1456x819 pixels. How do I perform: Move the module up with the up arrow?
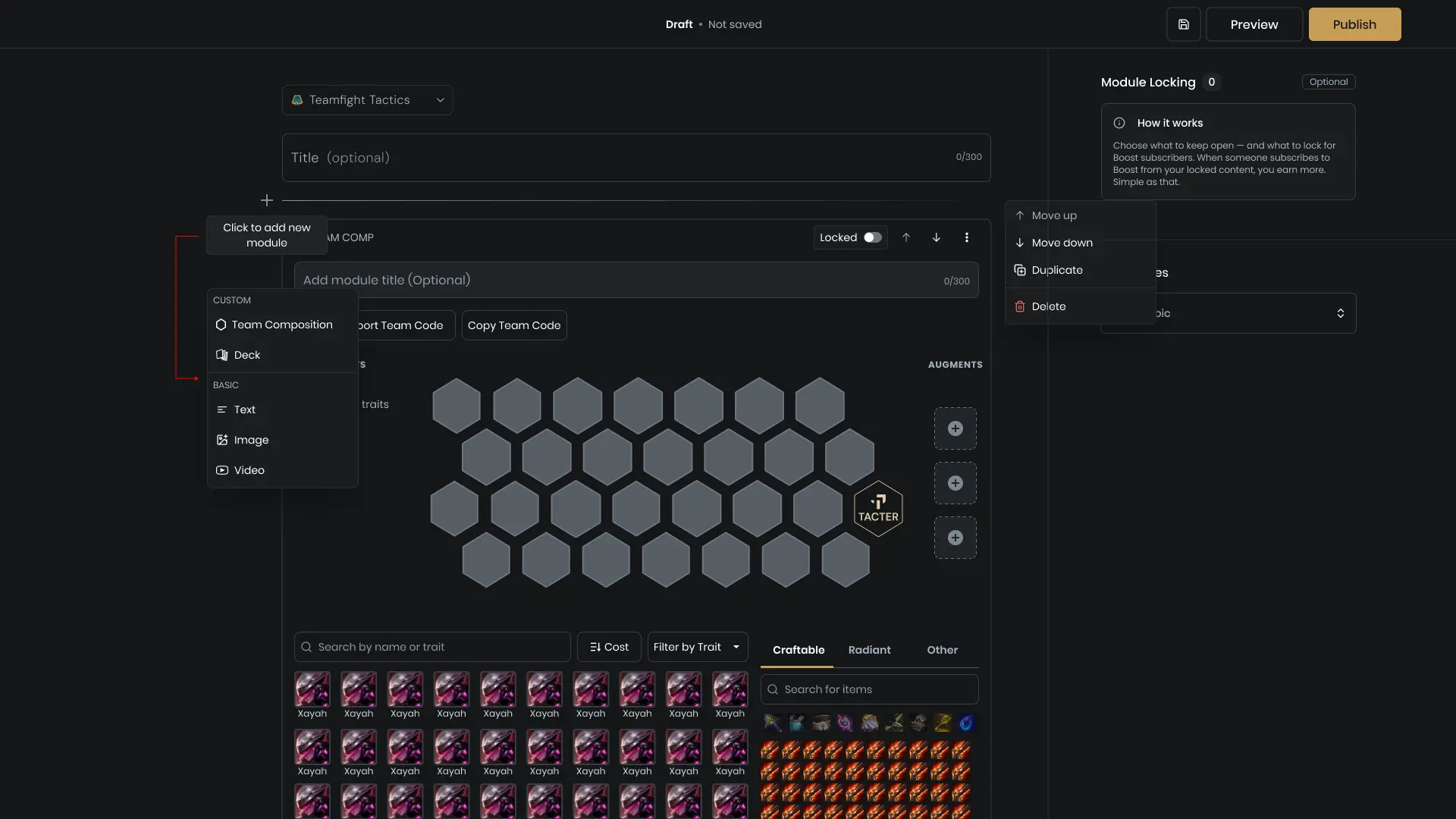click(x=906, y=237)
